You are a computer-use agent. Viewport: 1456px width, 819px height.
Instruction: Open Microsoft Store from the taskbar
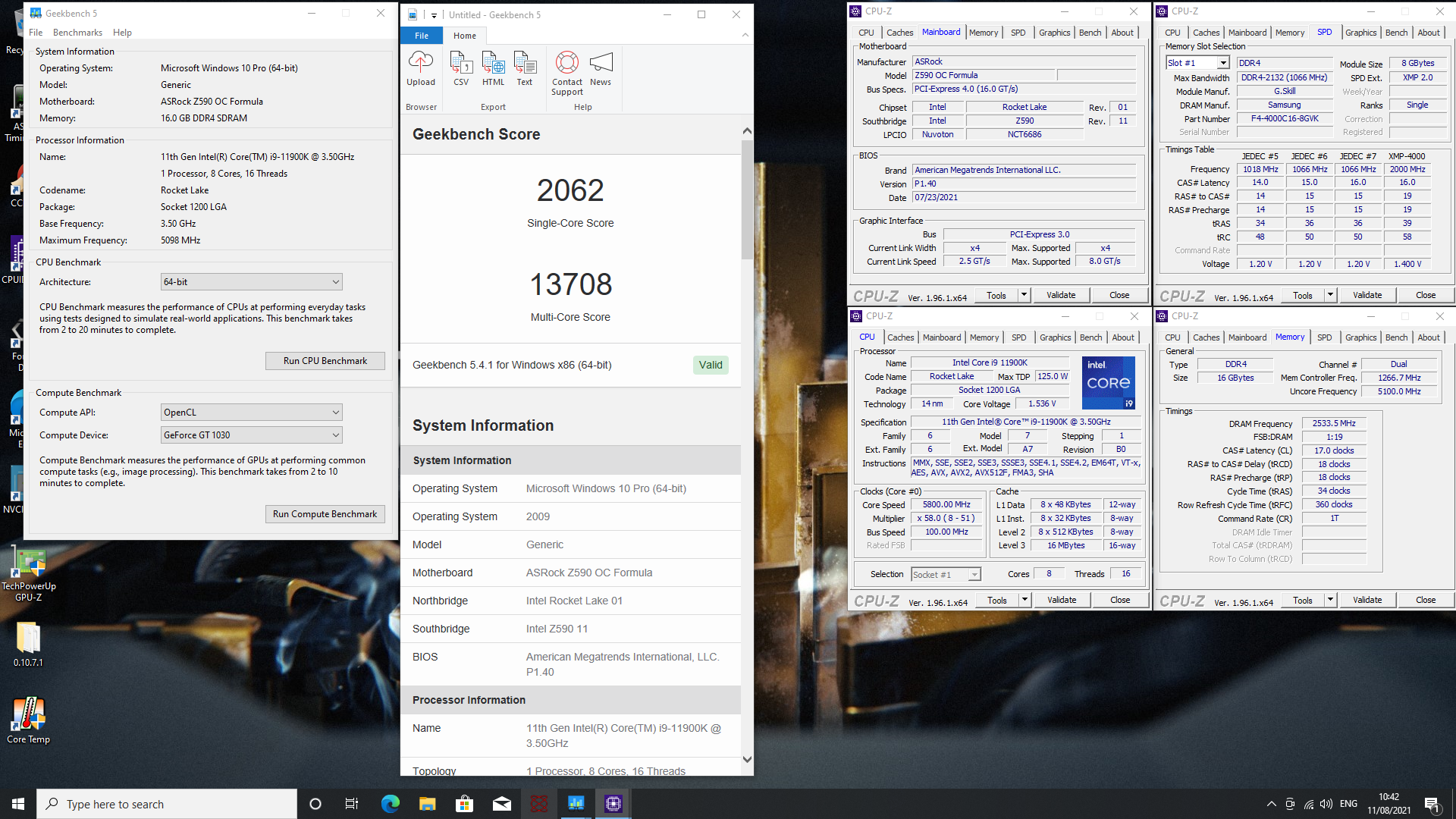tap(464, 804)
